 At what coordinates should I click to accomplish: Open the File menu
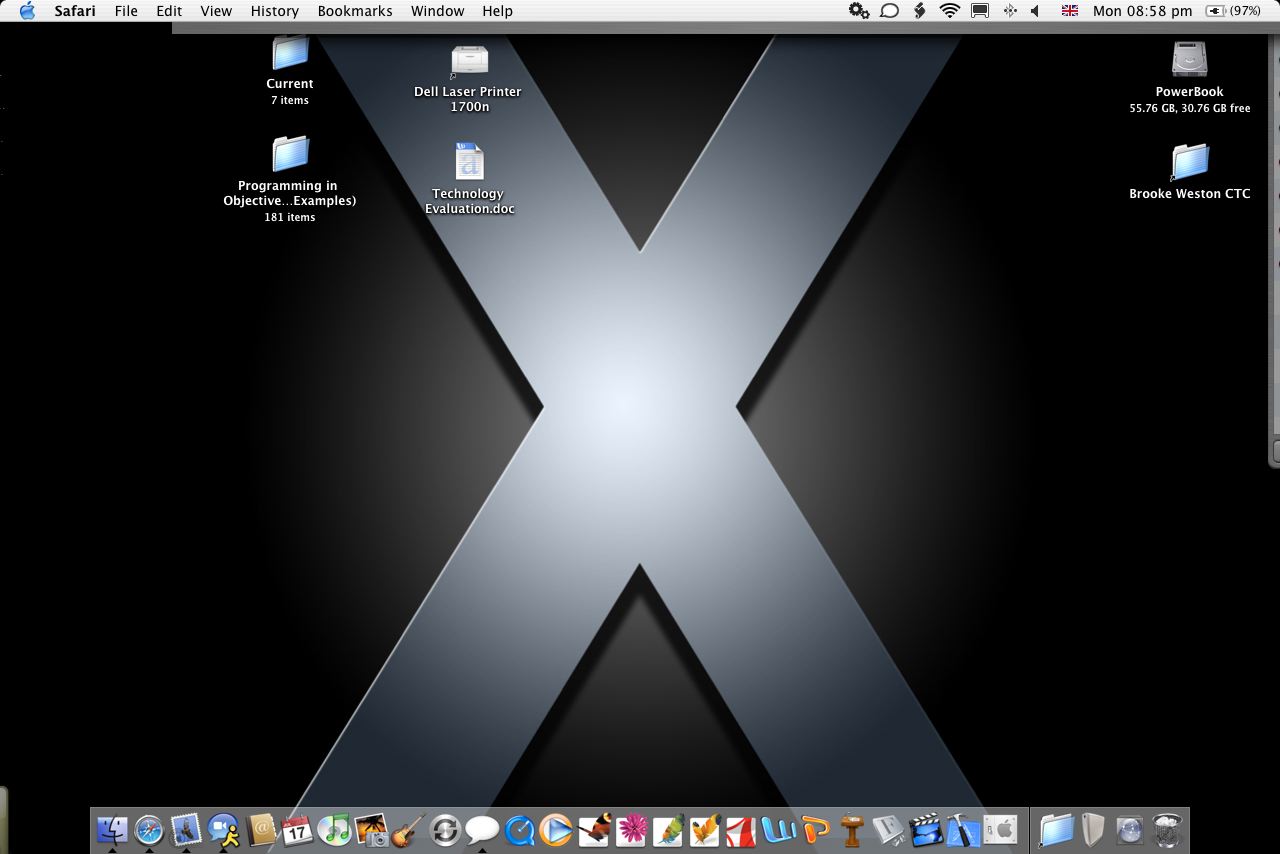point(126,11)
